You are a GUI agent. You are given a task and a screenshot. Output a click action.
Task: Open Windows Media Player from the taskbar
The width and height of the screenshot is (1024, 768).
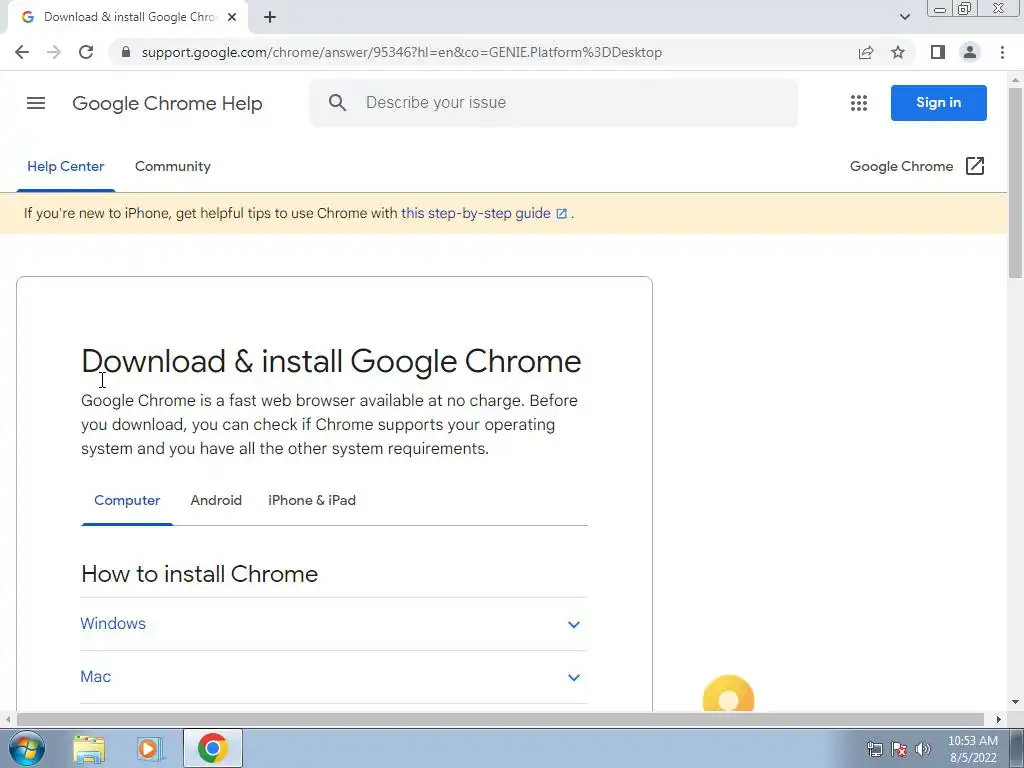(150, 749)
